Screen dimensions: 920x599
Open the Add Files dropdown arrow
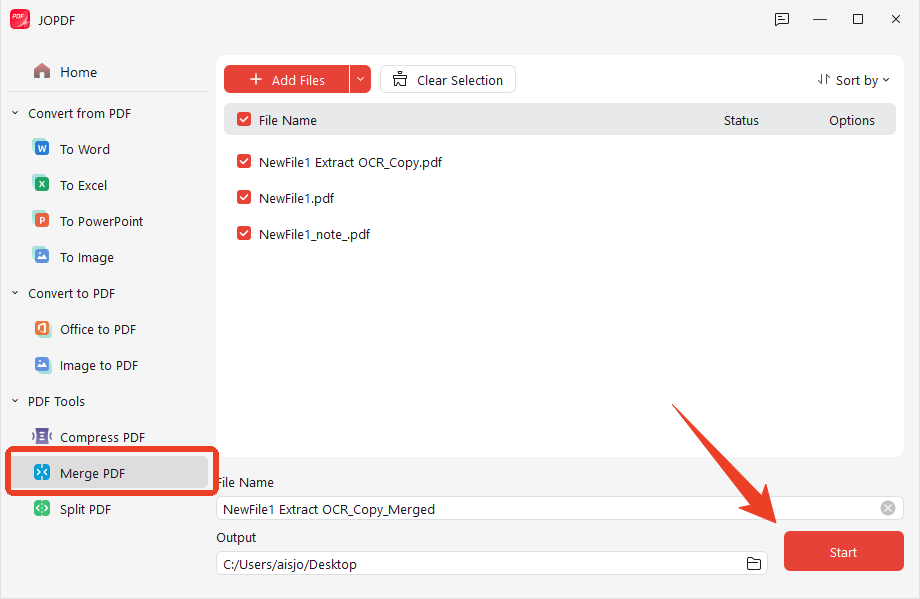coord(360,79)
